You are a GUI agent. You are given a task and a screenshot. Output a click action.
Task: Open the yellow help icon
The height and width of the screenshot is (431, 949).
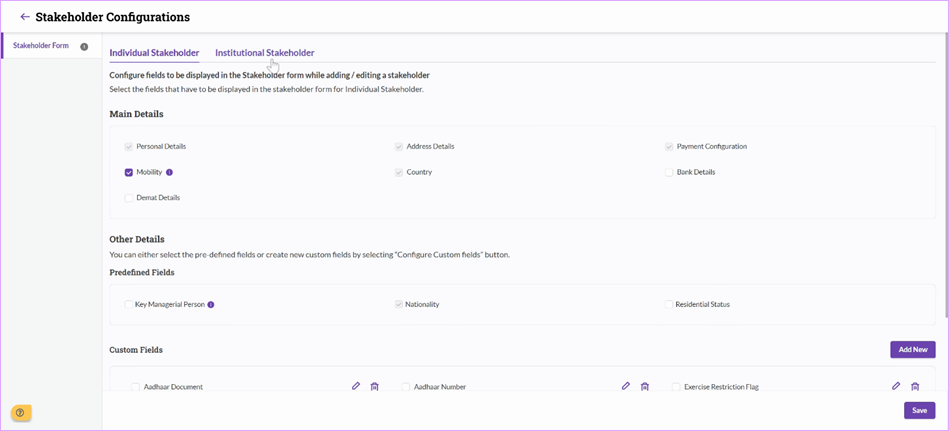21,413
